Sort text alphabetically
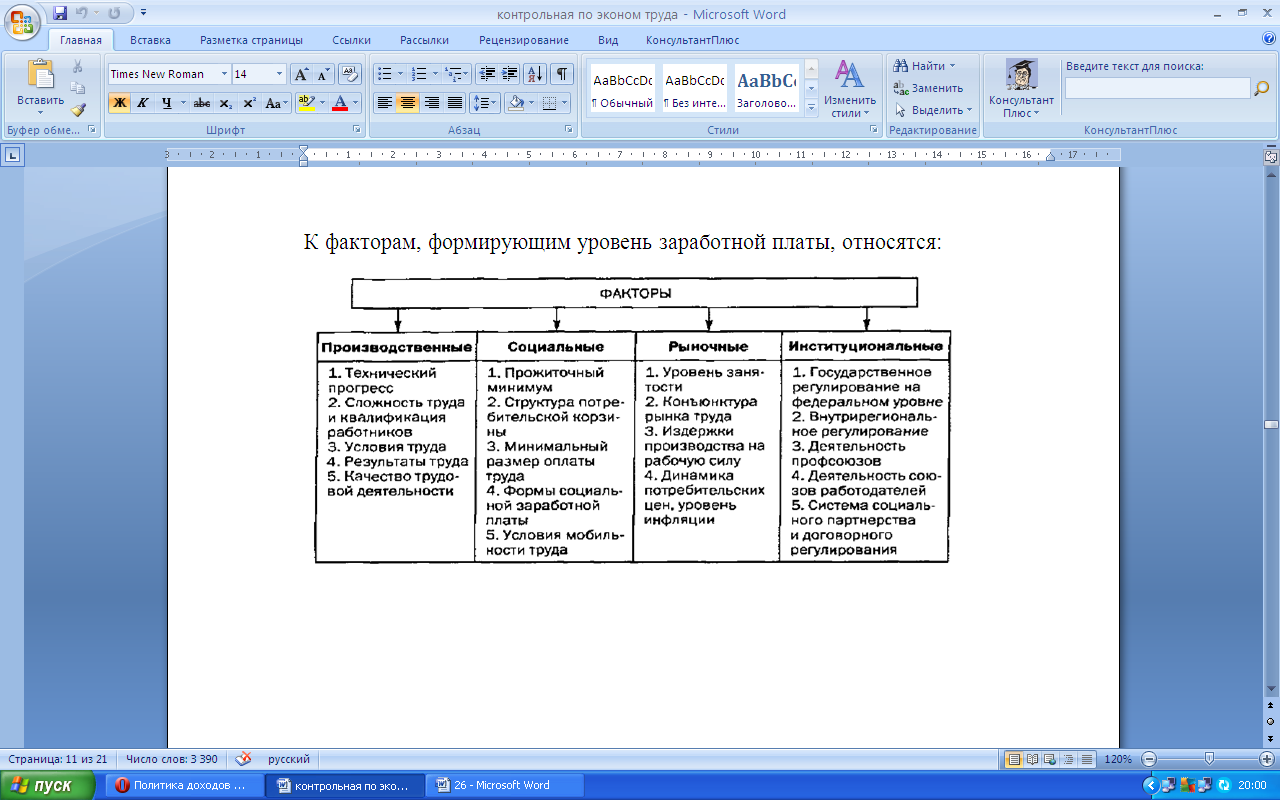 tap(535, 74)
